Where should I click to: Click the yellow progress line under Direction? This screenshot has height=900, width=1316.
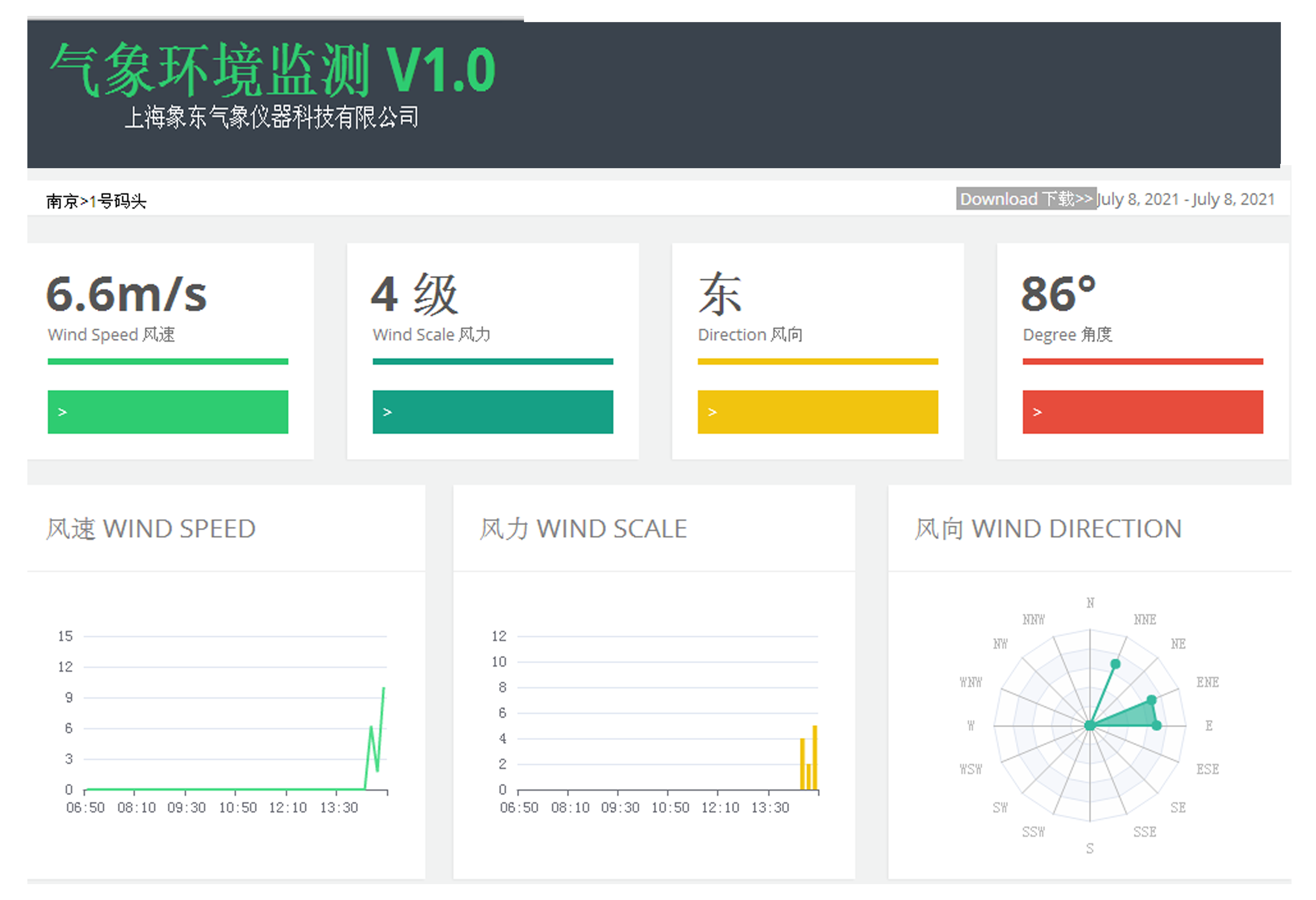818,361
